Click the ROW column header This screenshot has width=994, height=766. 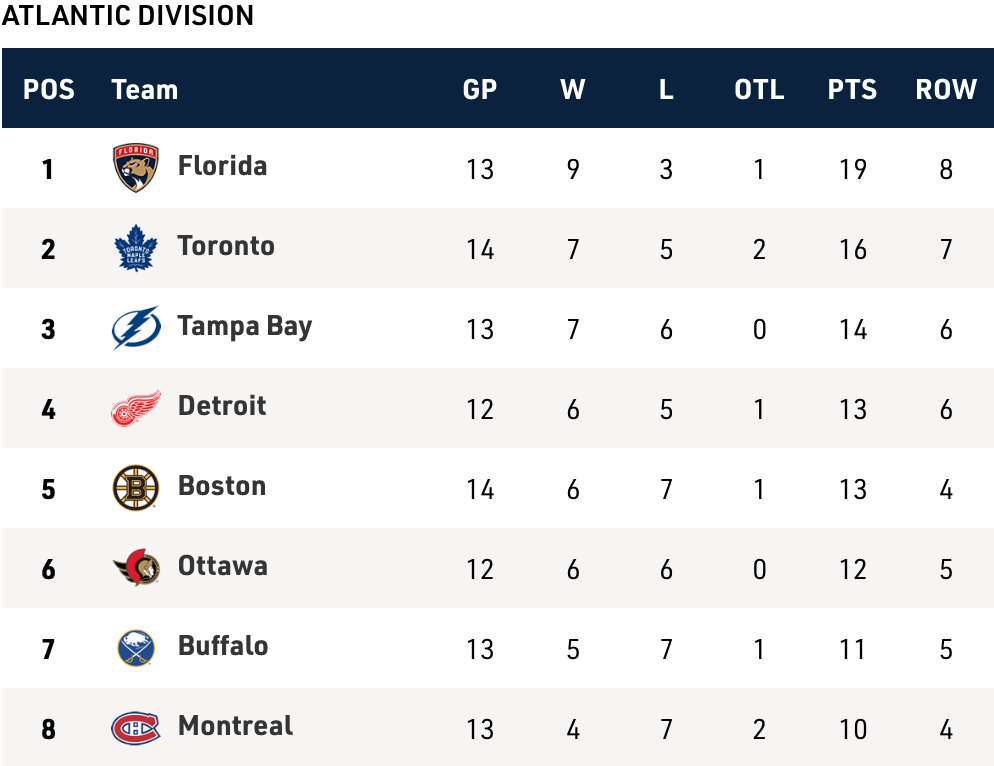(946, 89)
